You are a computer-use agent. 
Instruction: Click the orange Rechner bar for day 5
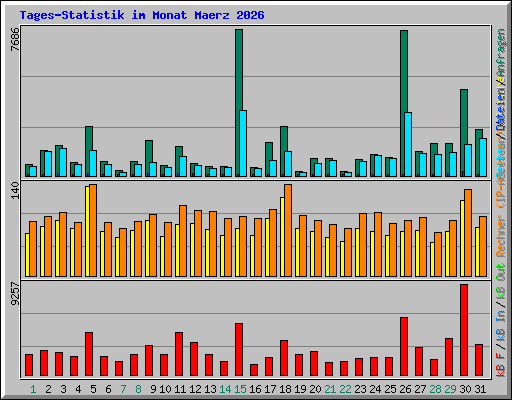pos(93,230)
